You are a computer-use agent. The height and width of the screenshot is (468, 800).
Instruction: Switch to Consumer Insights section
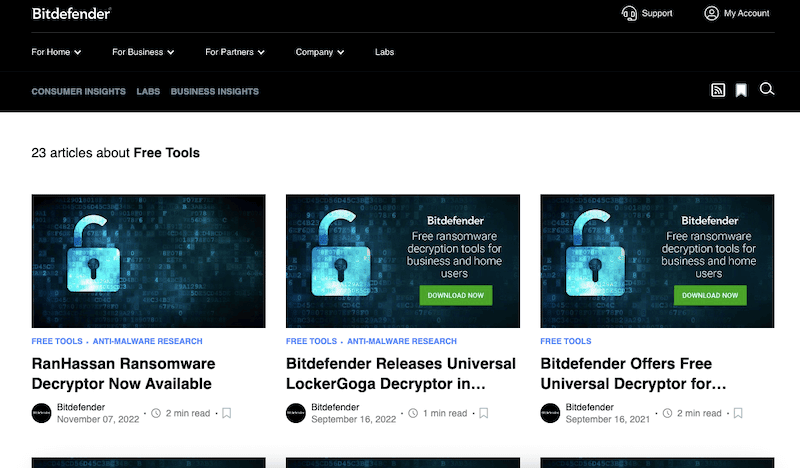pos(79,91)
